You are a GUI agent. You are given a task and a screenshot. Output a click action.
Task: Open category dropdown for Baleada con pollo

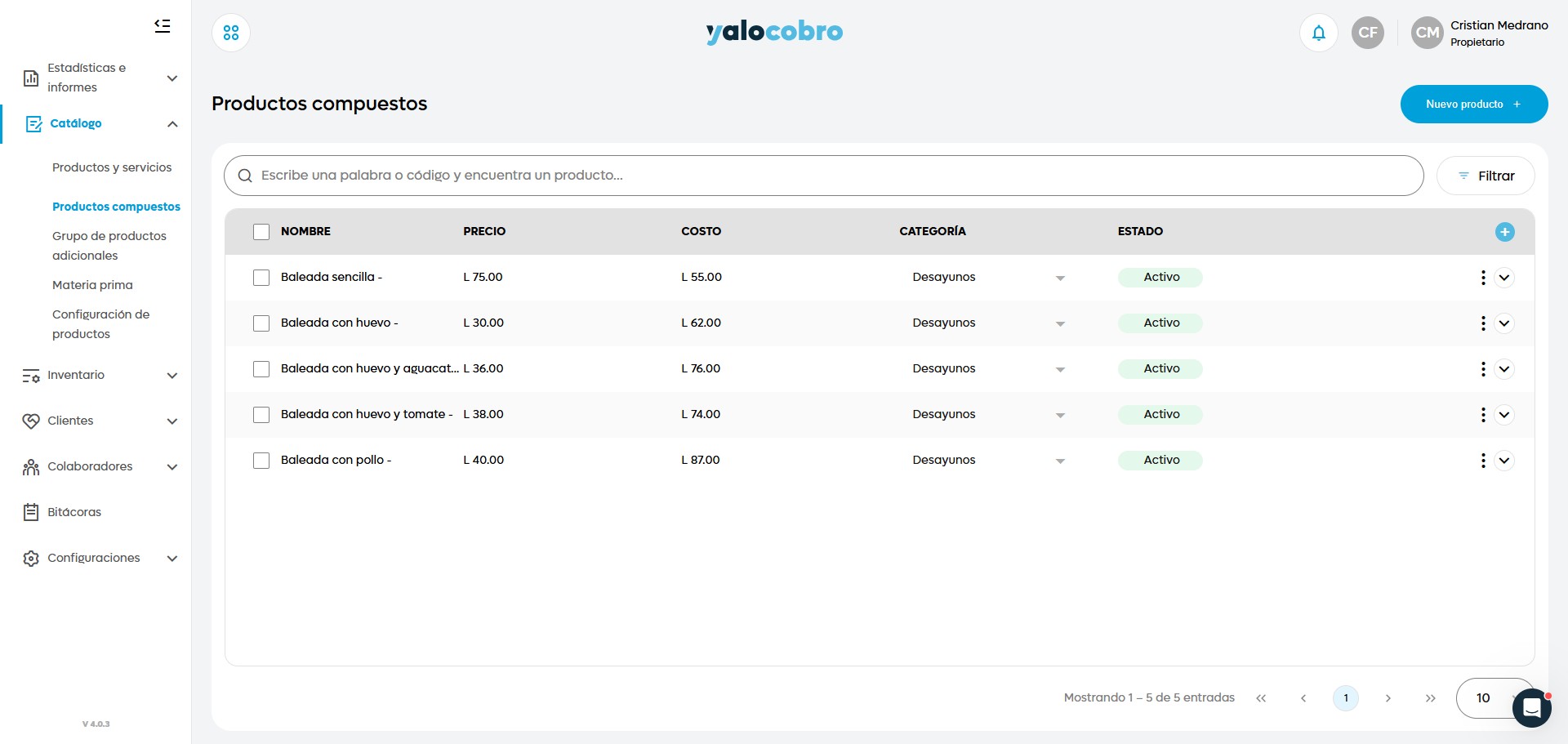[1060, 461]
